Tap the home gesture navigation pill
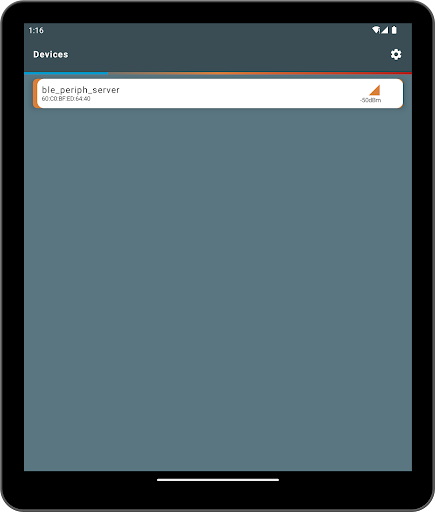Screen dimensions: 435x512 click(x=218, y=480)
